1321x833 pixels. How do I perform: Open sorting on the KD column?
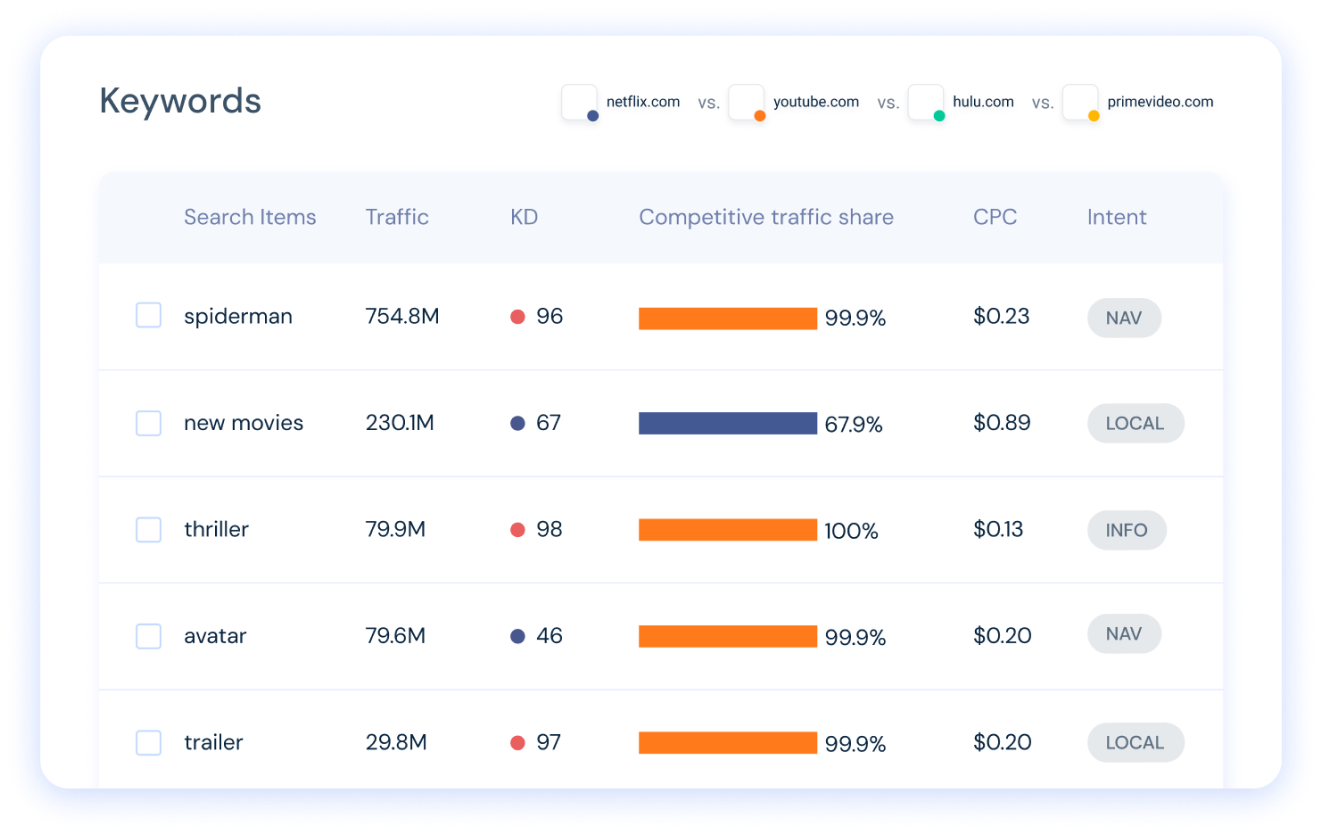524,217
